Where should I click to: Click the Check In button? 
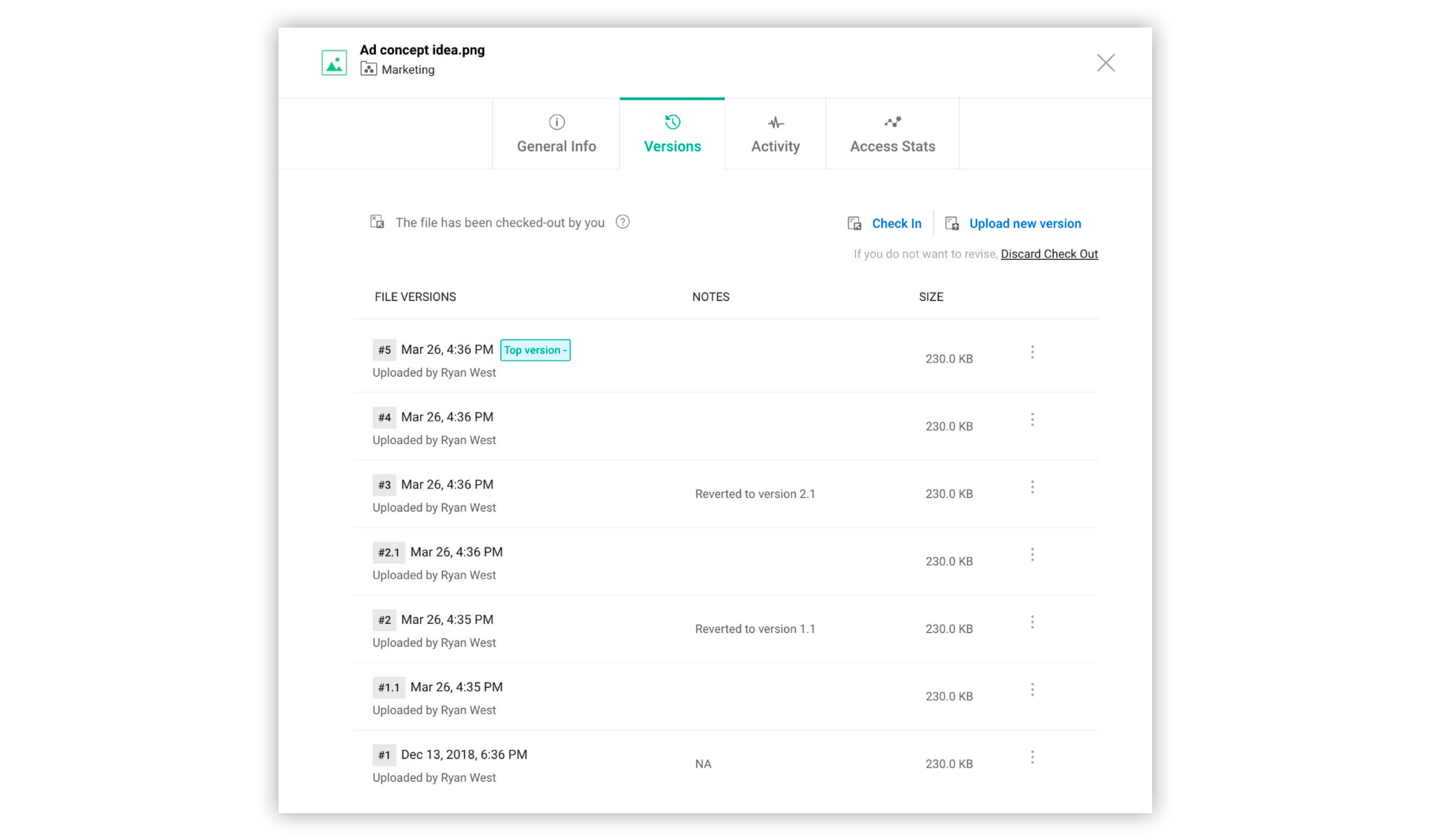click(897, 223)
